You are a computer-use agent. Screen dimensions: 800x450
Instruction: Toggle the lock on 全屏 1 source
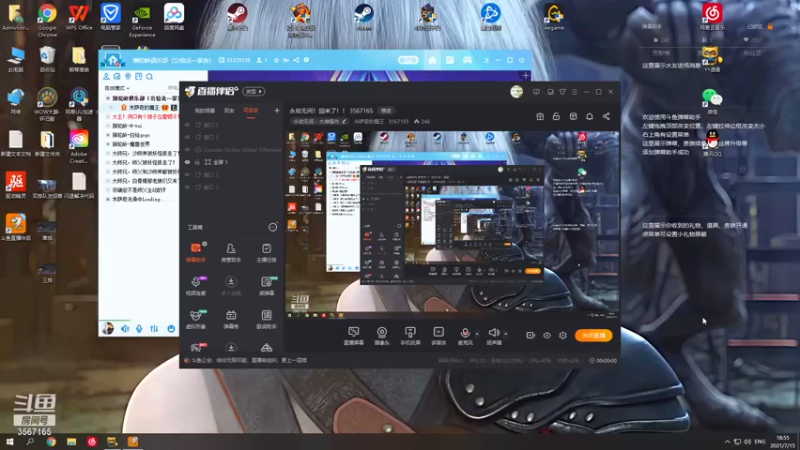click(197, 162)
